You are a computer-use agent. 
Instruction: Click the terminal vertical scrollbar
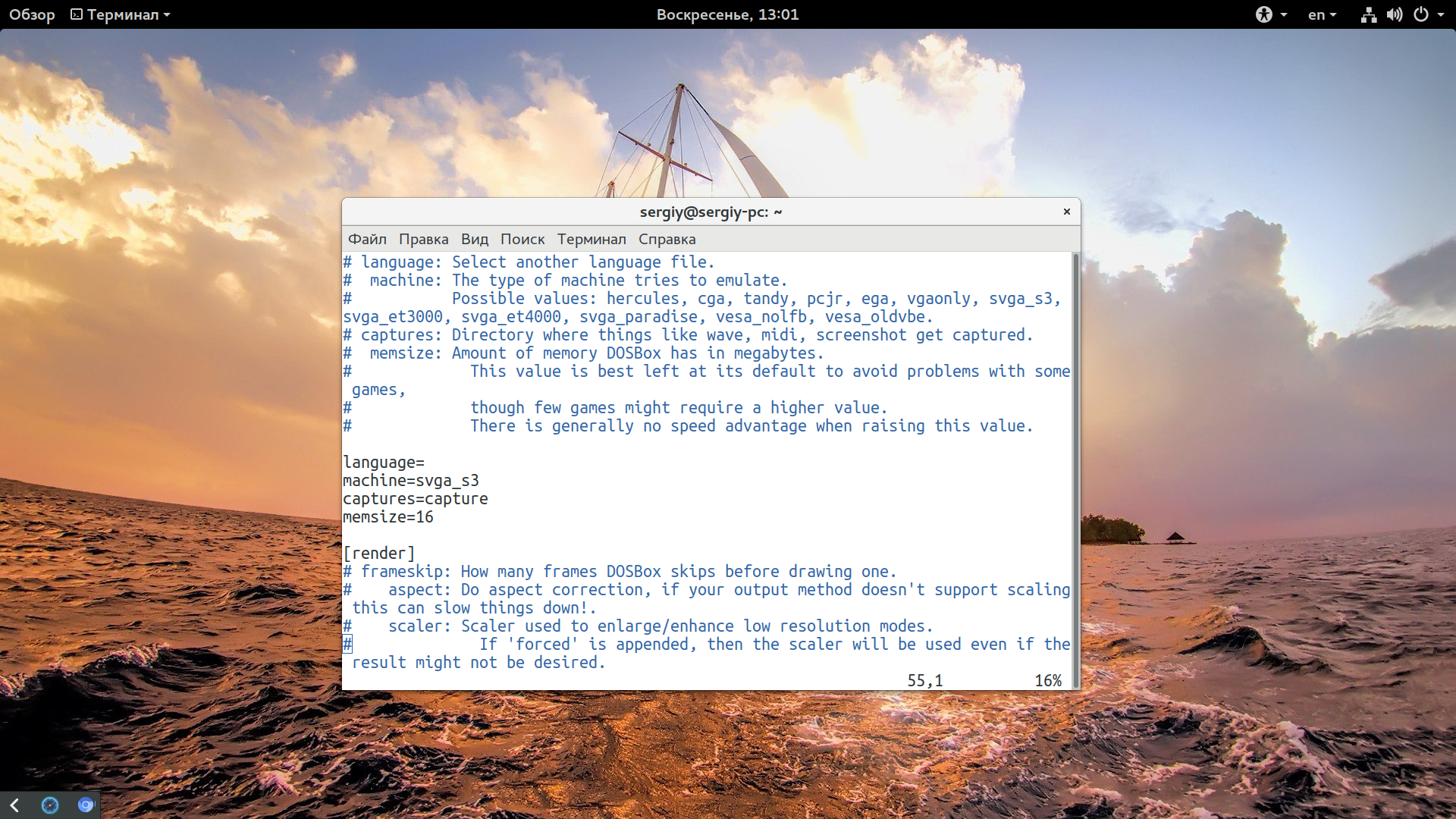(x=1075, y=470)
